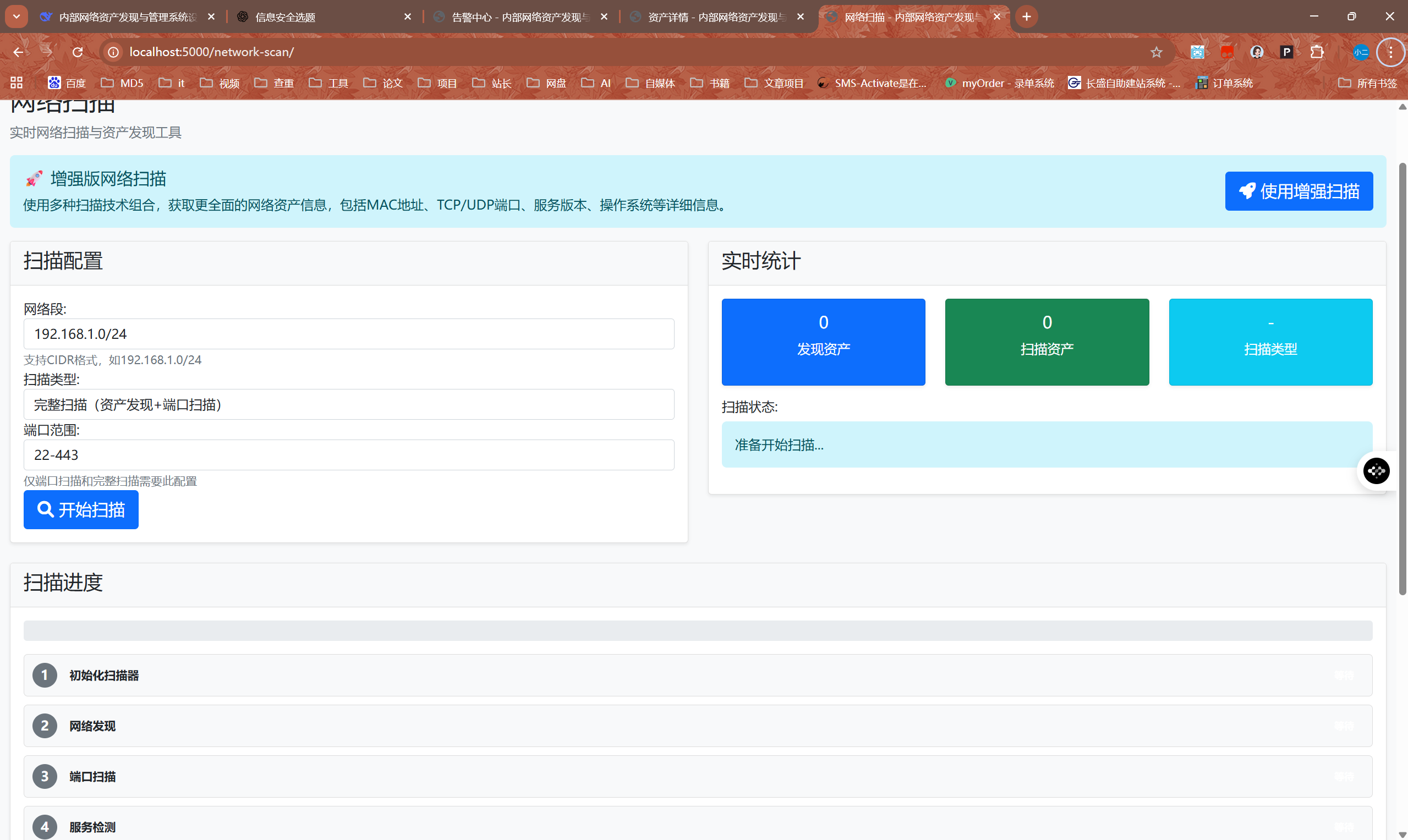Click the 端口扫描 step row
The height and width of the screenshot is (840, 1408).
pos(698,777)
